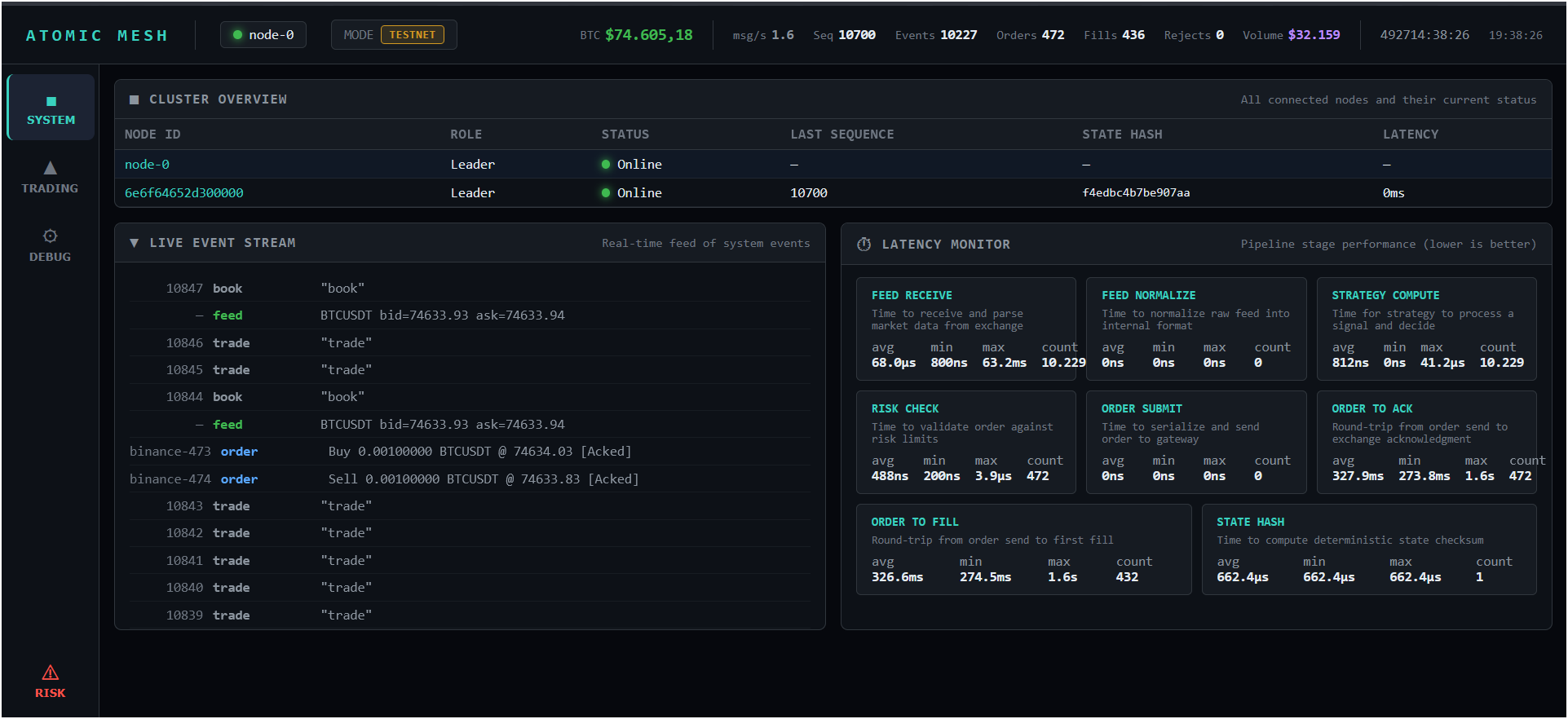The image size is (1568, 719).
Task: Click the 6e6f64652d300000 node ID link
Action: (x=184, y=193)
